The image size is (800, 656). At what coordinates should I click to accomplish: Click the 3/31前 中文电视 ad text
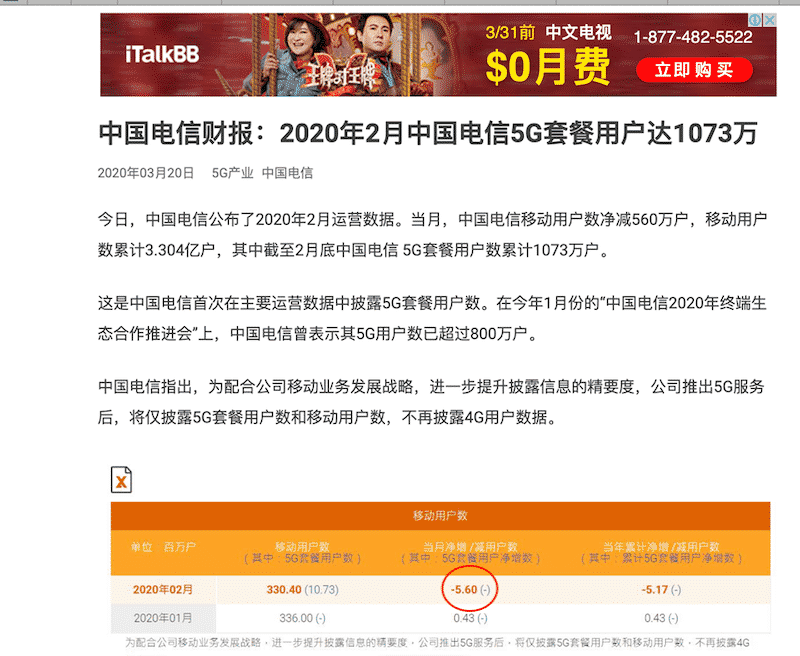click(548, 33)
